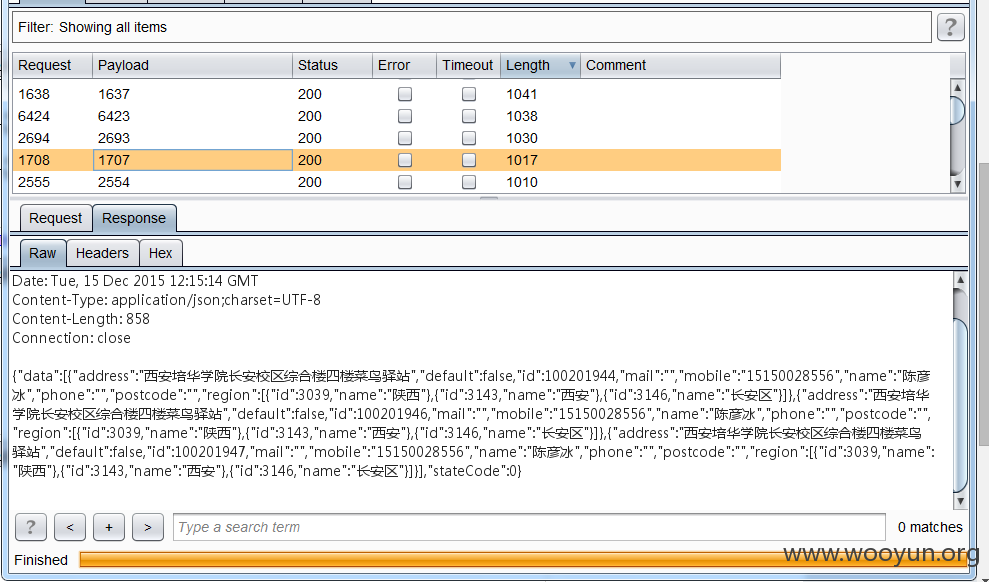The image size is (989, 582).
Task: Click length value 1041
Action: coord(522,94)
